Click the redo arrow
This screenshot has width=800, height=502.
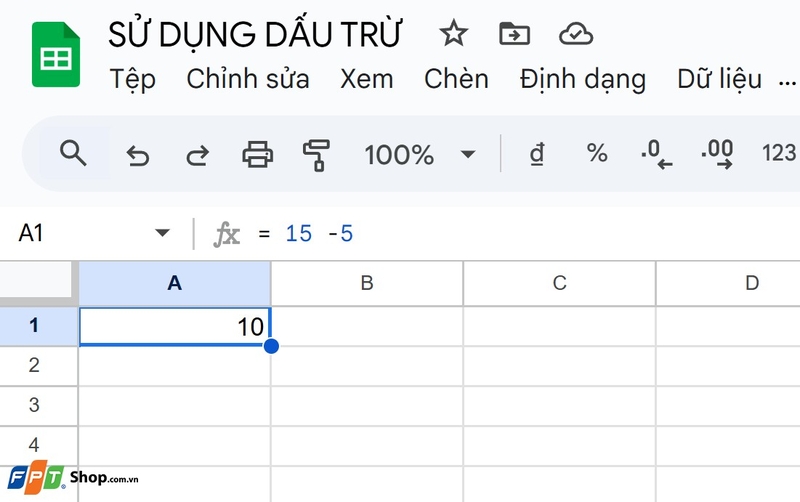pos(197,155)
